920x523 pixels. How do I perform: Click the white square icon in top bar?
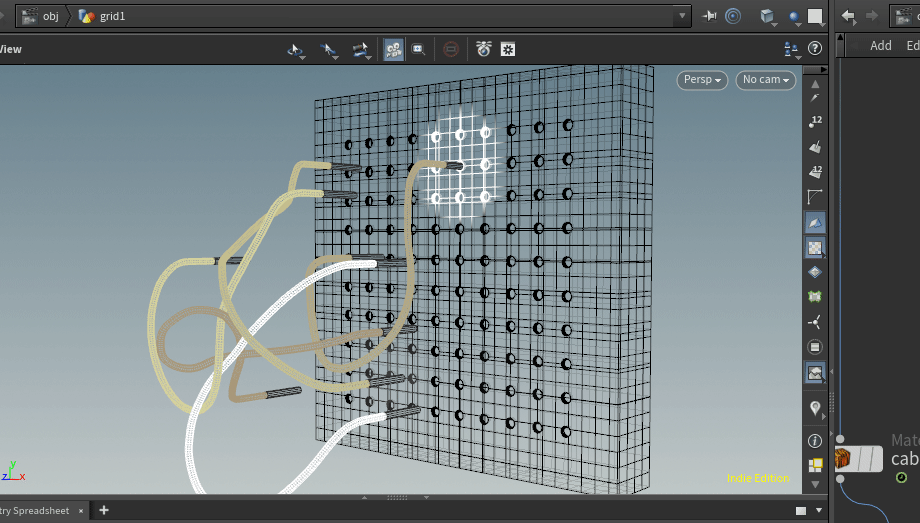pos(816,16)
